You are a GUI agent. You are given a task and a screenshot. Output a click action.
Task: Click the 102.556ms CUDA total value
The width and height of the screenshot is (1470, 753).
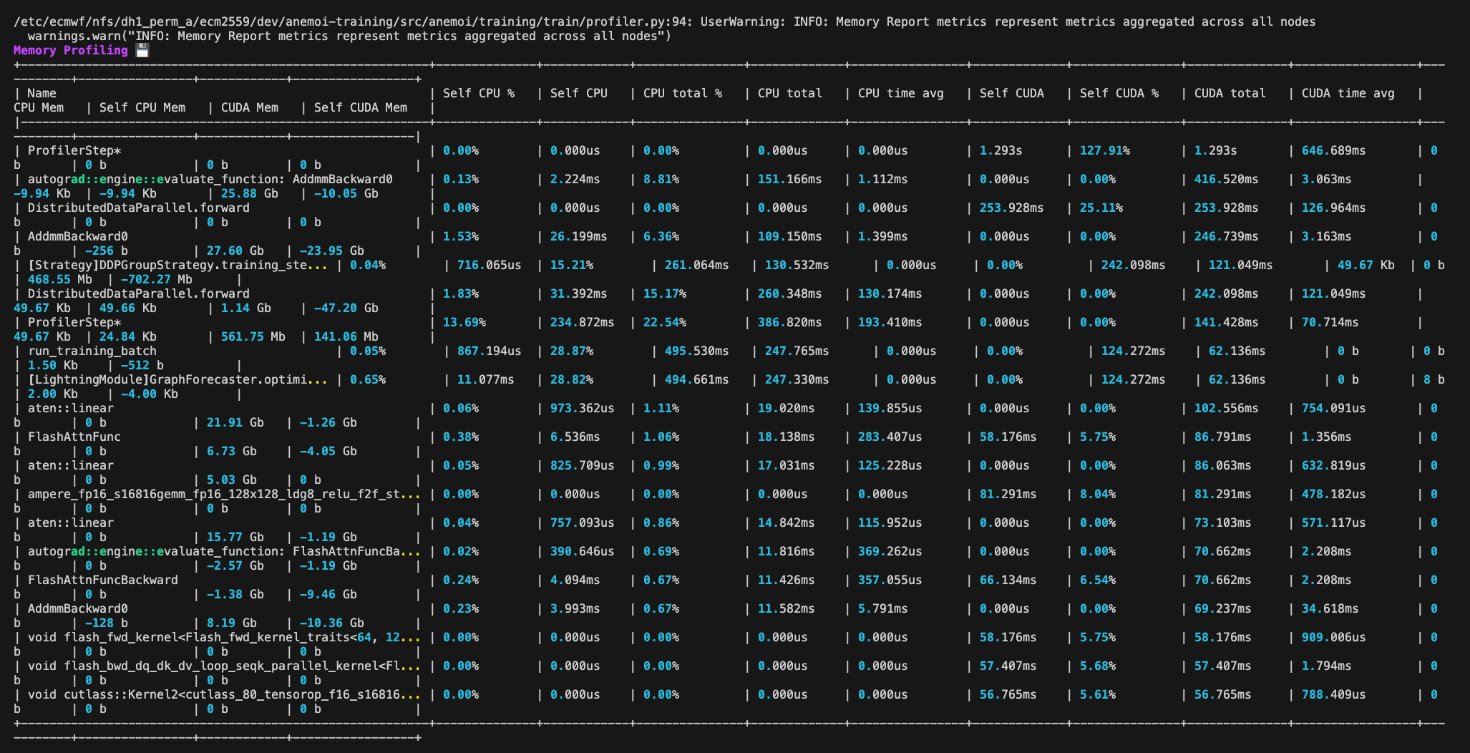pyautogui.click(x=1226, y=408)
